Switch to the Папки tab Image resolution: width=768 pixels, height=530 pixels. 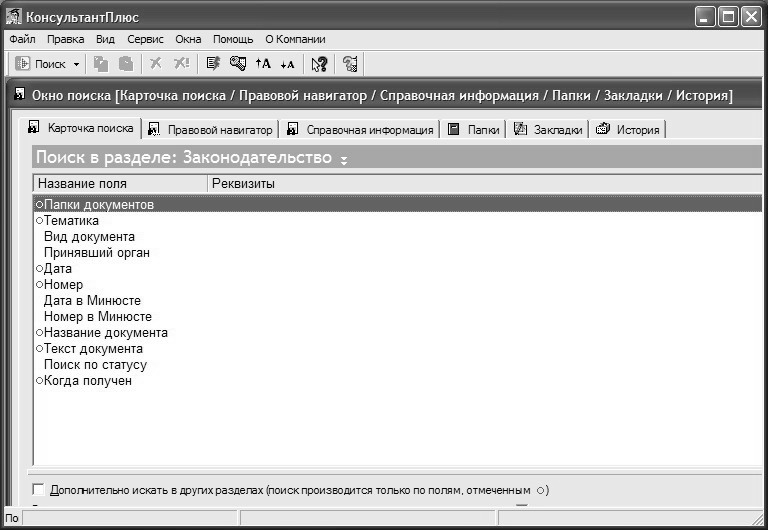coord(474,130)
